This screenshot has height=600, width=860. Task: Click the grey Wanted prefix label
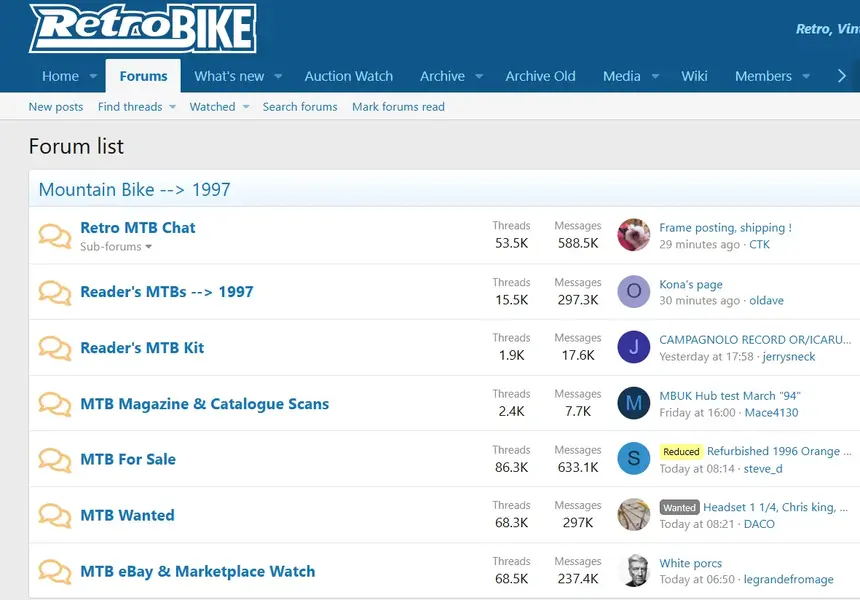point(679,508)
